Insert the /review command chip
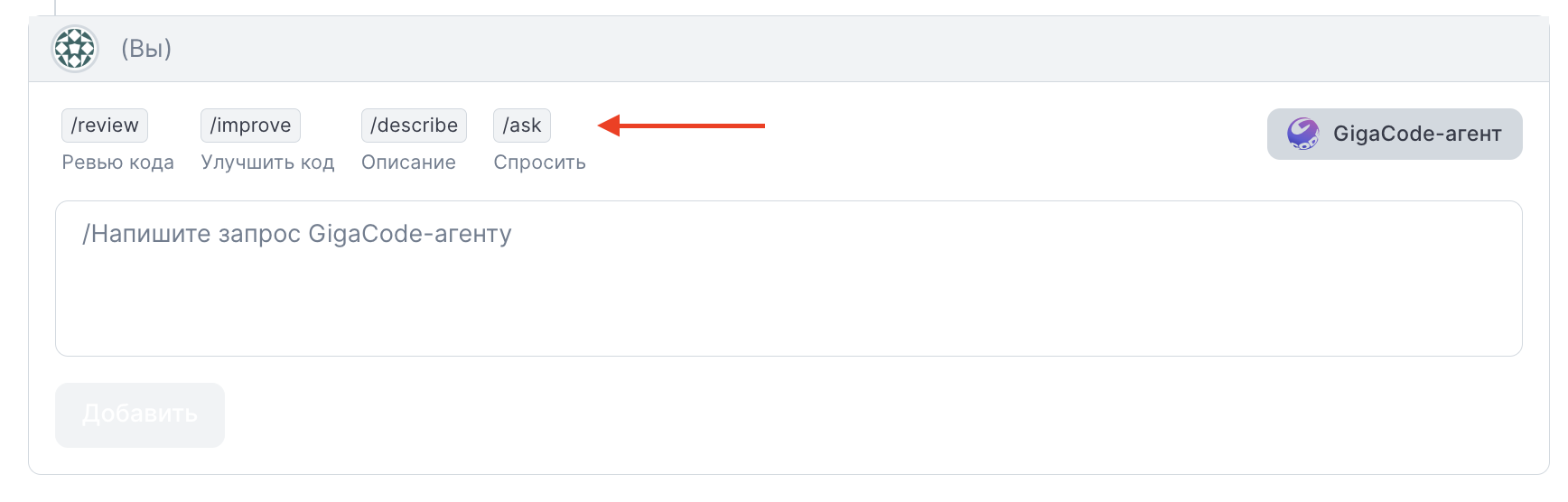The width and height of the screenshot is (1568, 502). [105, 125]
